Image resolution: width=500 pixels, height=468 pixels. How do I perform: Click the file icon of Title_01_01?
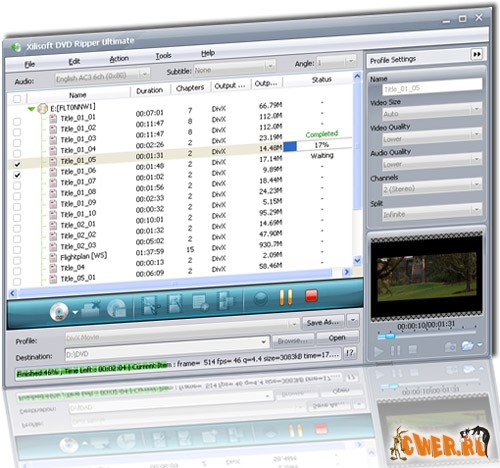point(53,119)
